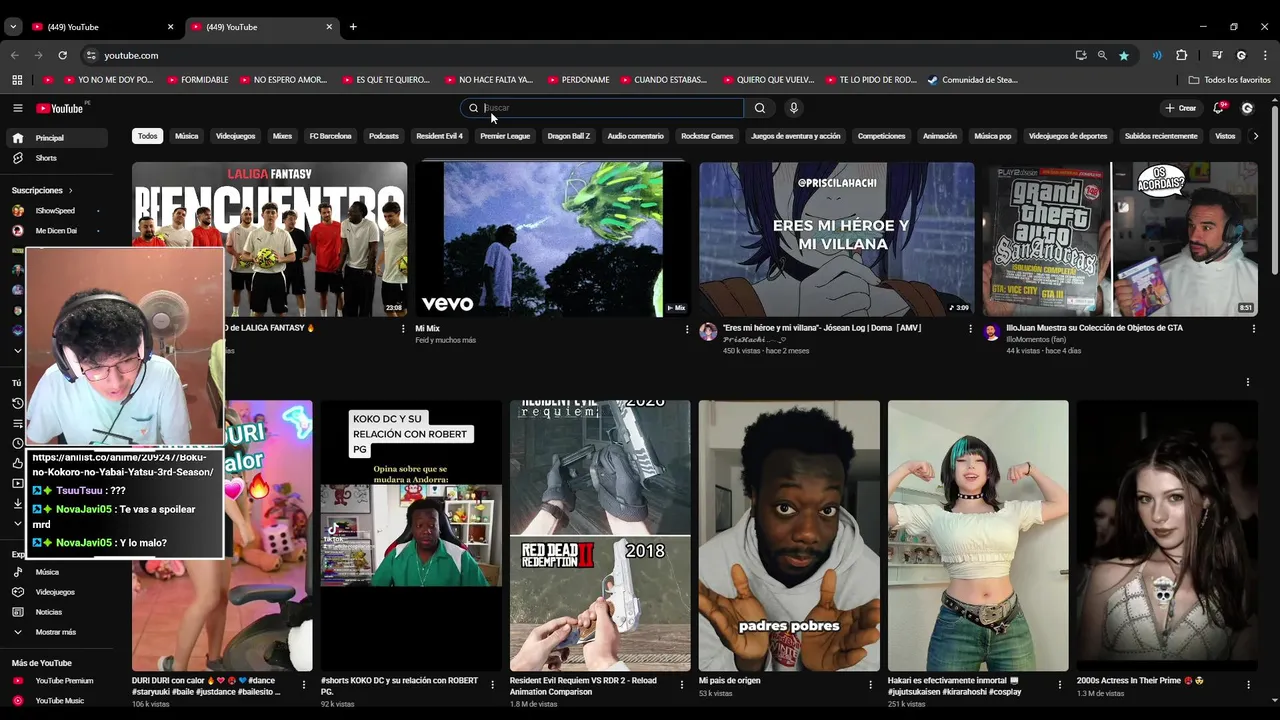Go to Principal in the sidebar

(x=55, y=138)
